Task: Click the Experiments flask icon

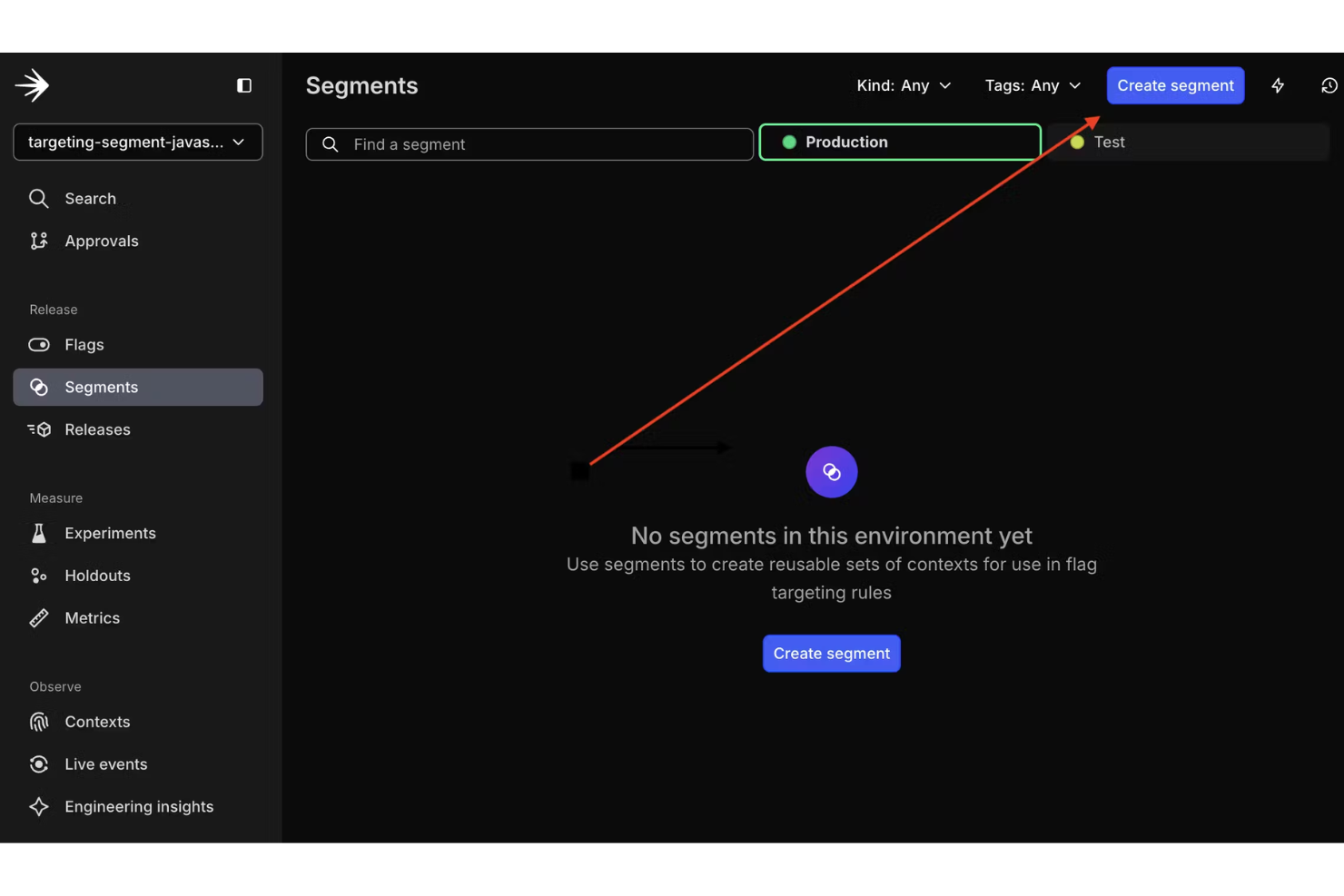Action: click(x=39, y=533)
